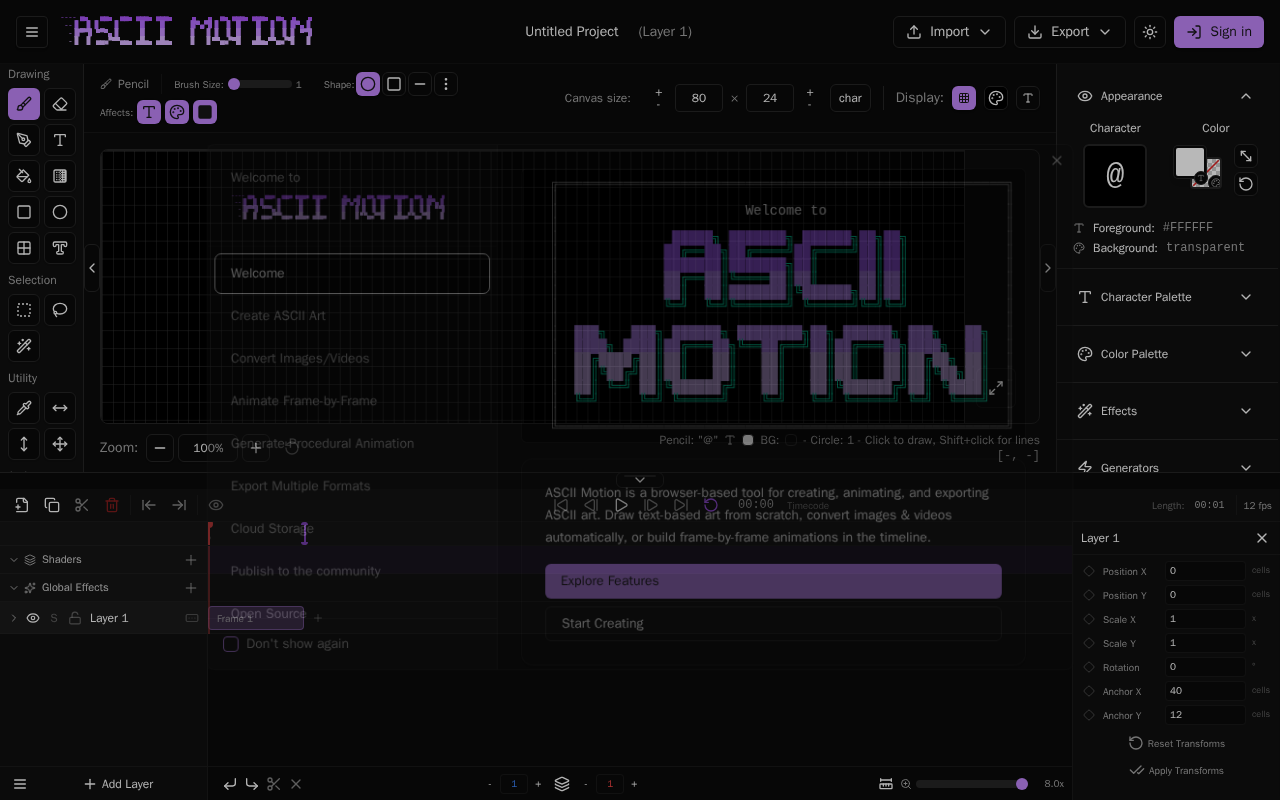Open the Create ASCII Art tab
The image size is (1280, 800).
pyautogui.click(x=352, y=316)
